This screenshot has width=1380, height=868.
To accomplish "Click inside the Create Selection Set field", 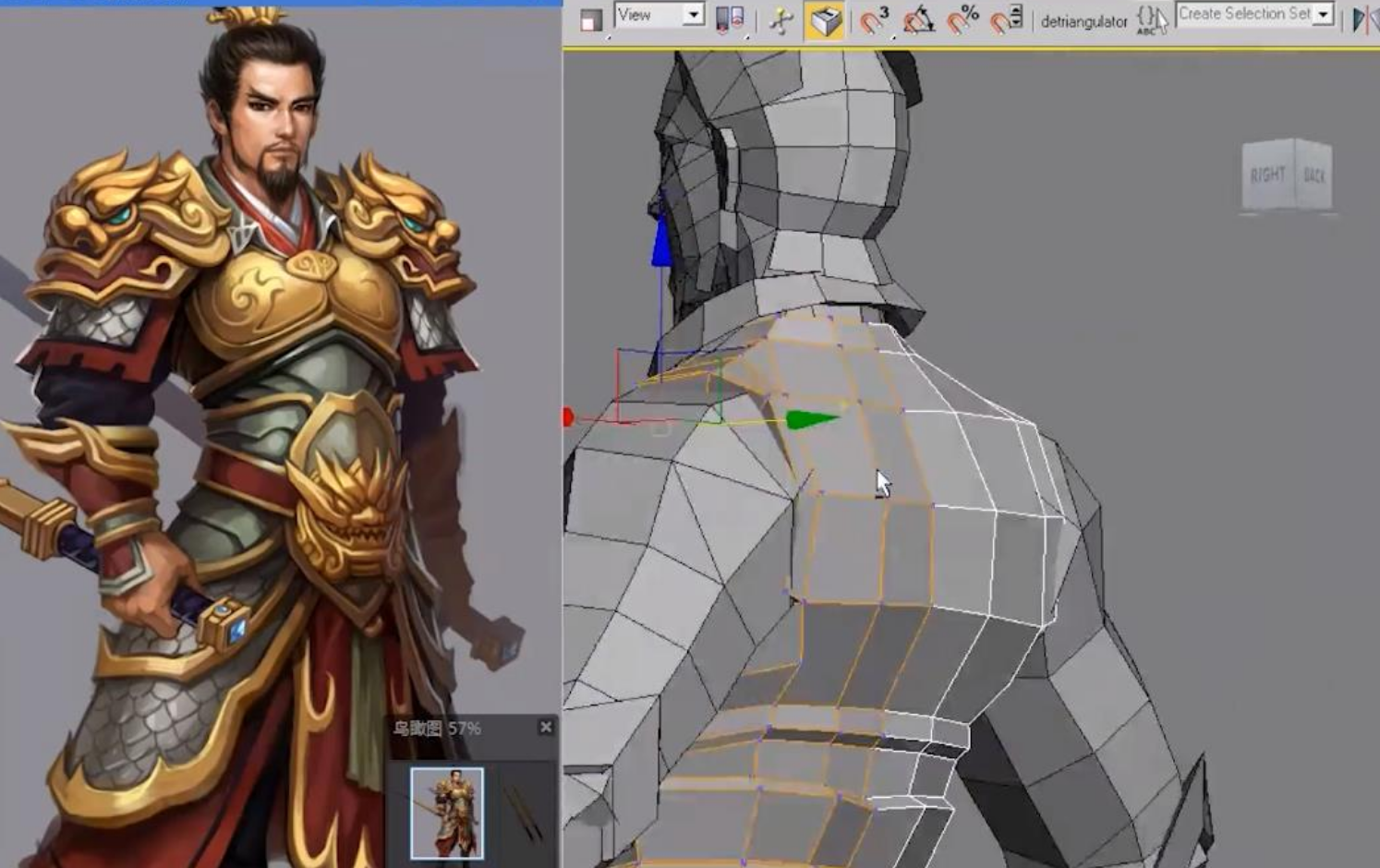I will coord(1243,15).
